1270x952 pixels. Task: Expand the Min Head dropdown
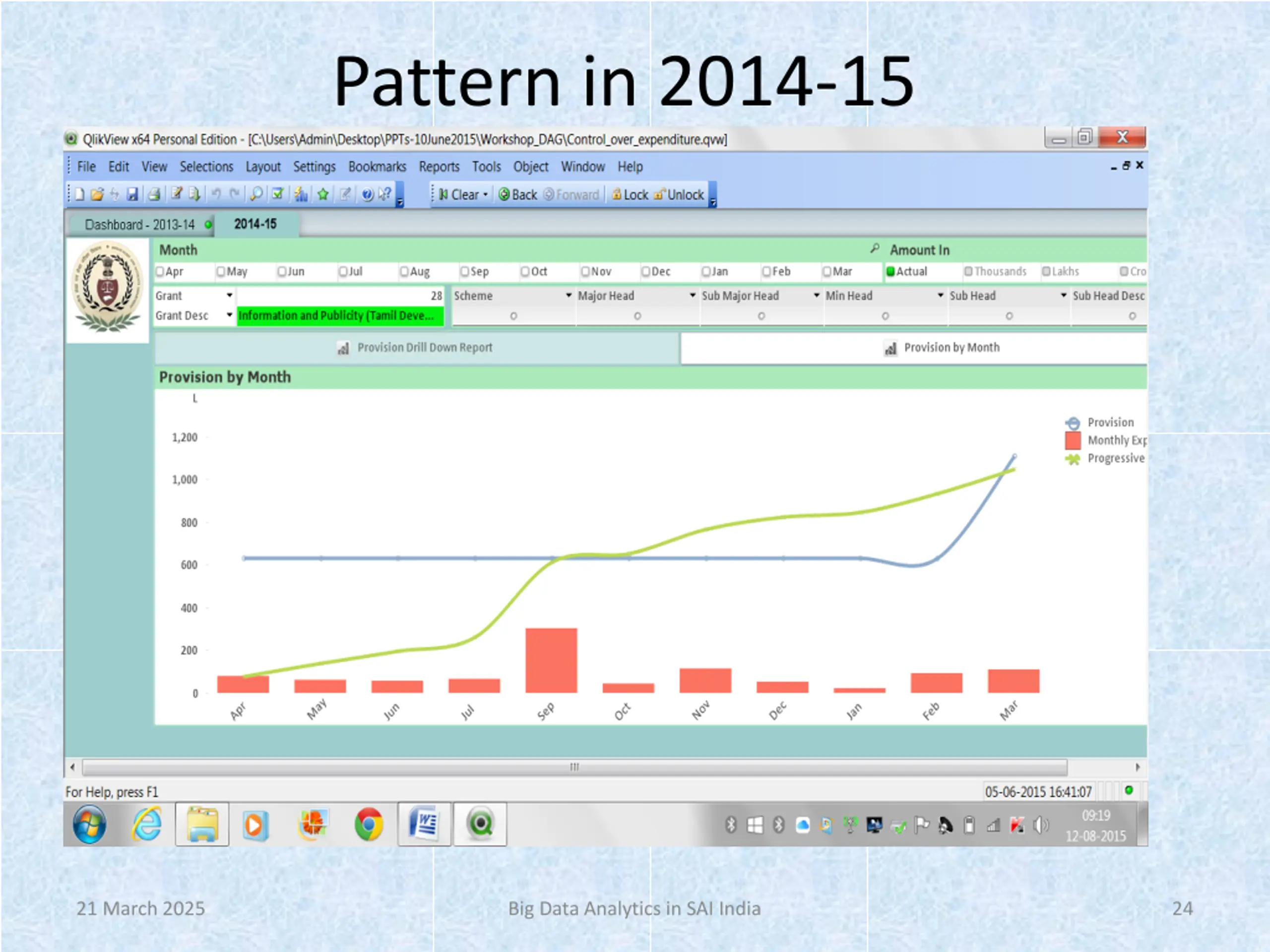[941, 295]
